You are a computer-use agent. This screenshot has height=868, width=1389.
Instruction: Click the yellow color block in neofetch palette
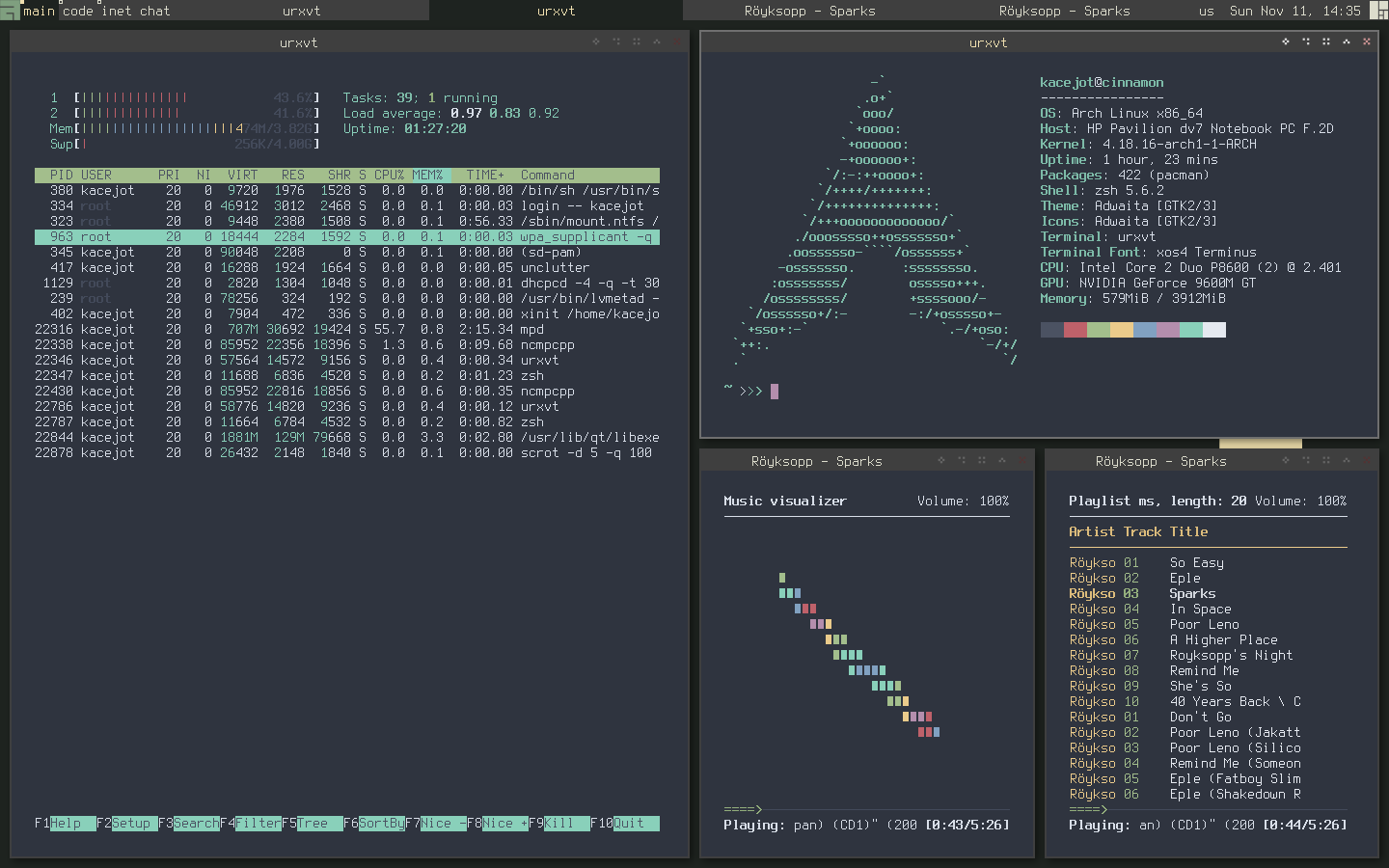1122,330
